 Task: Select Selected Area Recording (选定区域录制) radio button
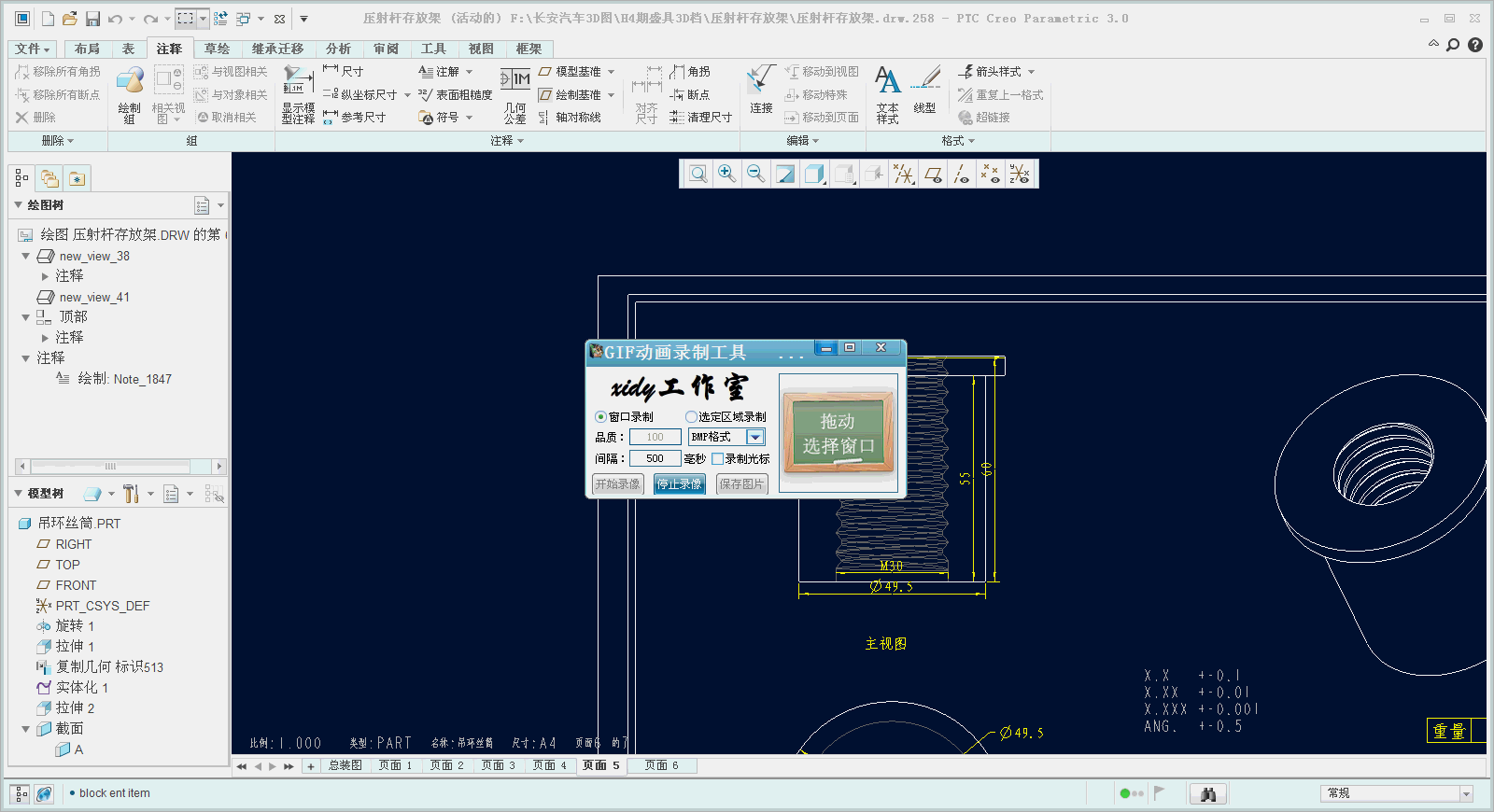click(691, 416)
